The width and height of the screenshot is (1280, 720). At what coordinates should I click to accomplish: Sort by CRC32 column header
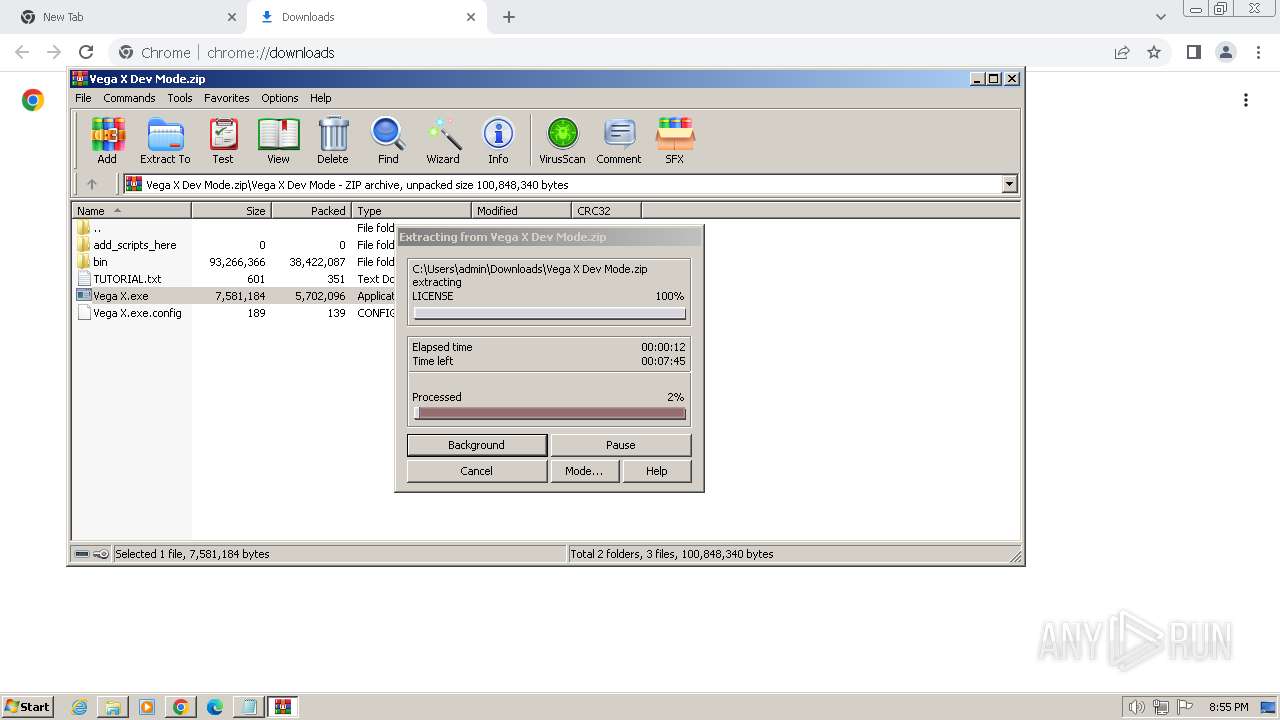coord(606,211)
